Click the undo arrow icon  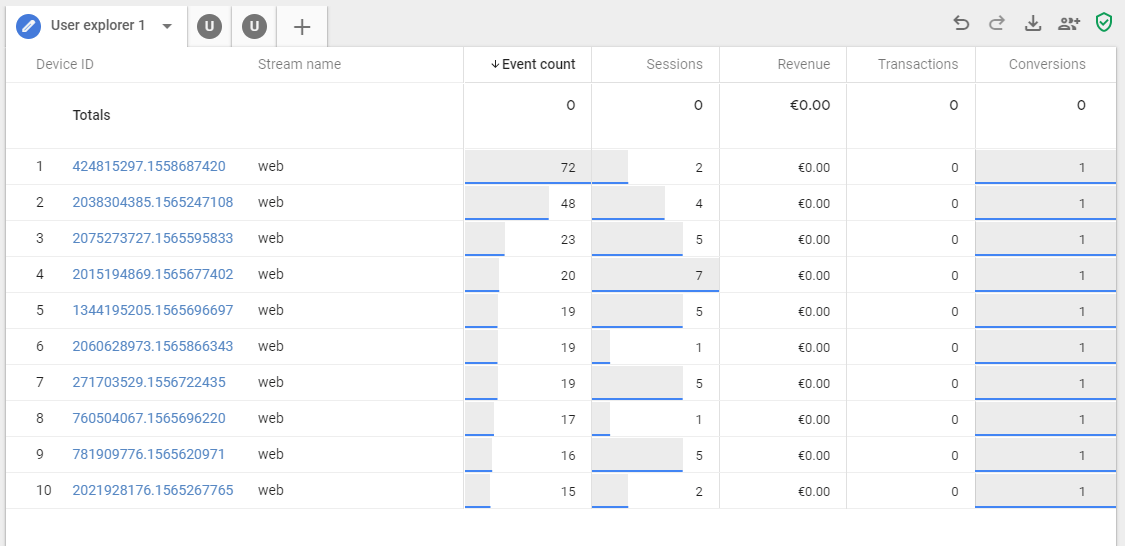click(962, 23)
